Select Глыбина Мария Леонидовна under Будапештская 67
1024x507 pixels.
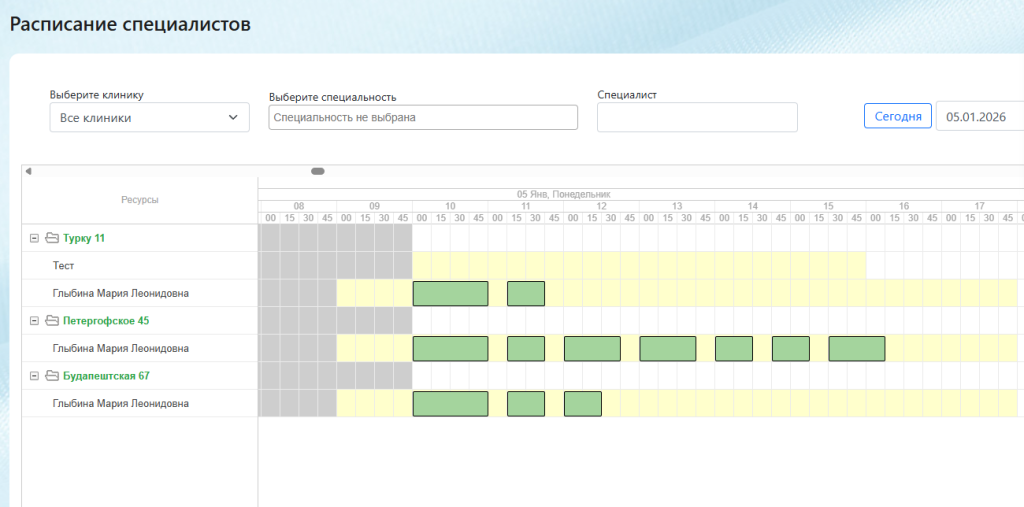tap(120, 403)
